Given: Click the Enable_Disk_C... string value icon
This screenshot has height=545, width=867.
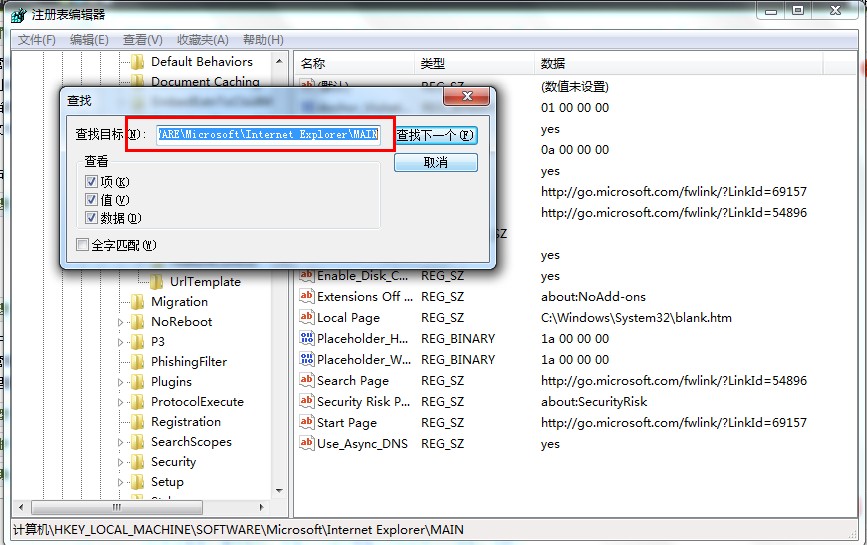Looking at the screenshot, I should [x=306, y=275].
